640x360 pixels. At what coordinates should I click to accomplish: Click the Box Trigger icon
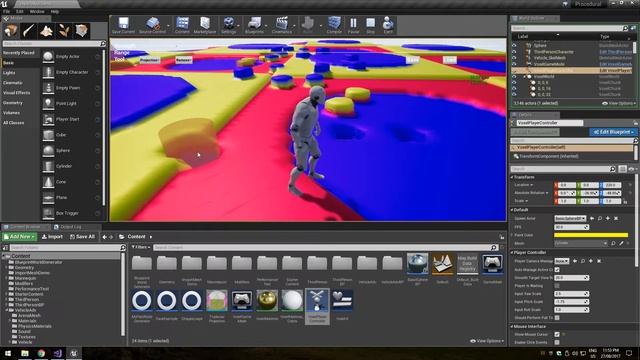(48, 213)
